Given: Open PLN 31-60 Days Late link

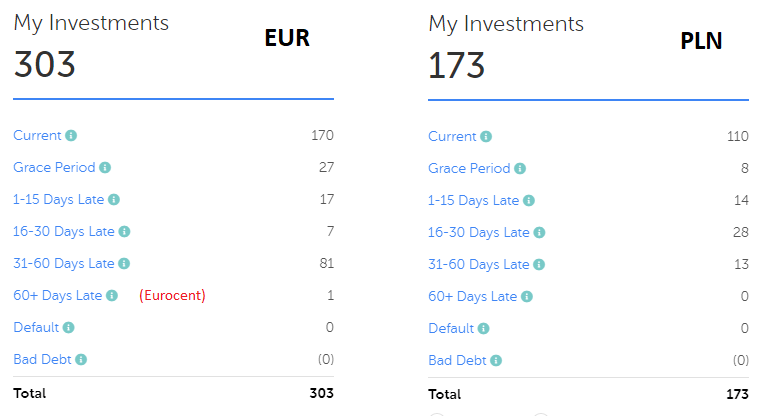Looking at the screenshot, I should point(479,265).
